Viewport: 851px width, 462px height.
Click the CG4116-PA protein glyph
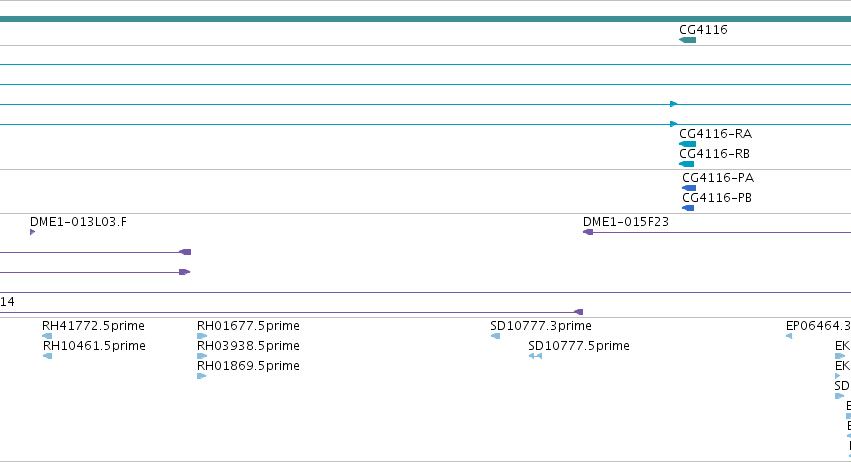[689, 188]
